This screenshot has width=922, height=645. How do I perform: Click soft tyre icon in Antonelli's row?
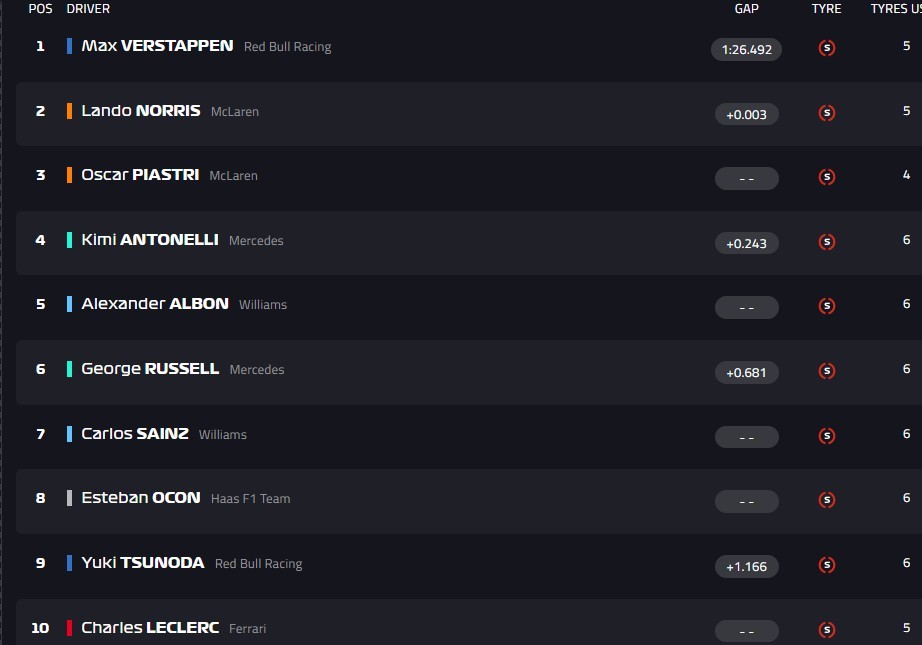pos(826,242)
